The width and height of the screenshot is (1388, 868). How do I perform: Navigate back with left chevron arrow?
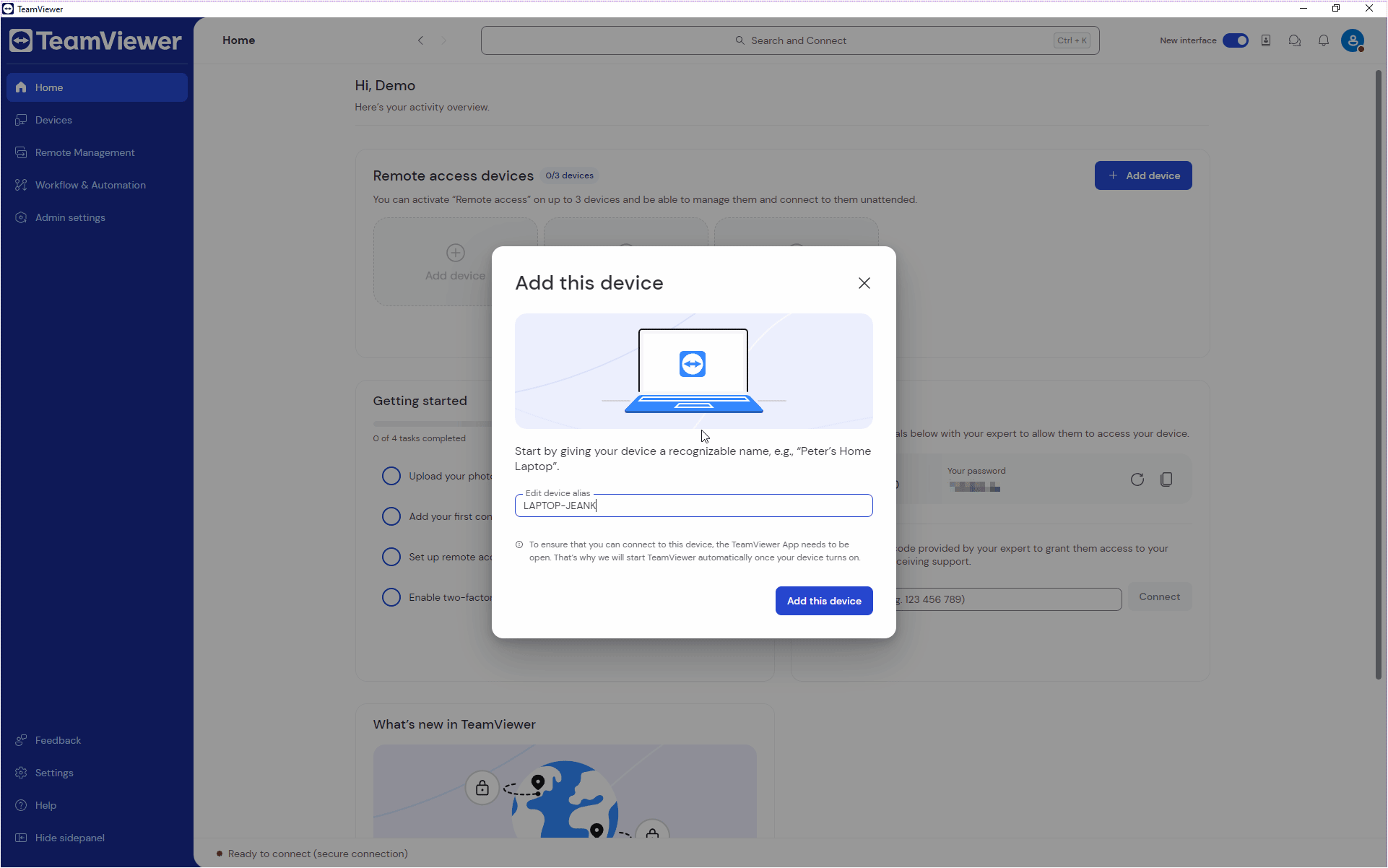(420, 40)
